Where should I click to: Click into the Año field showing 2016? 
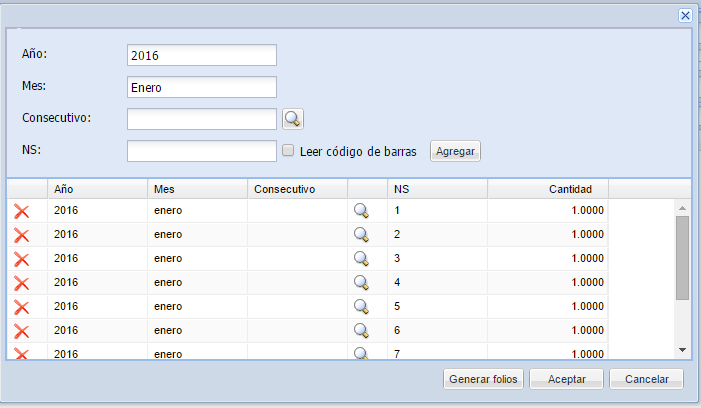202,55
